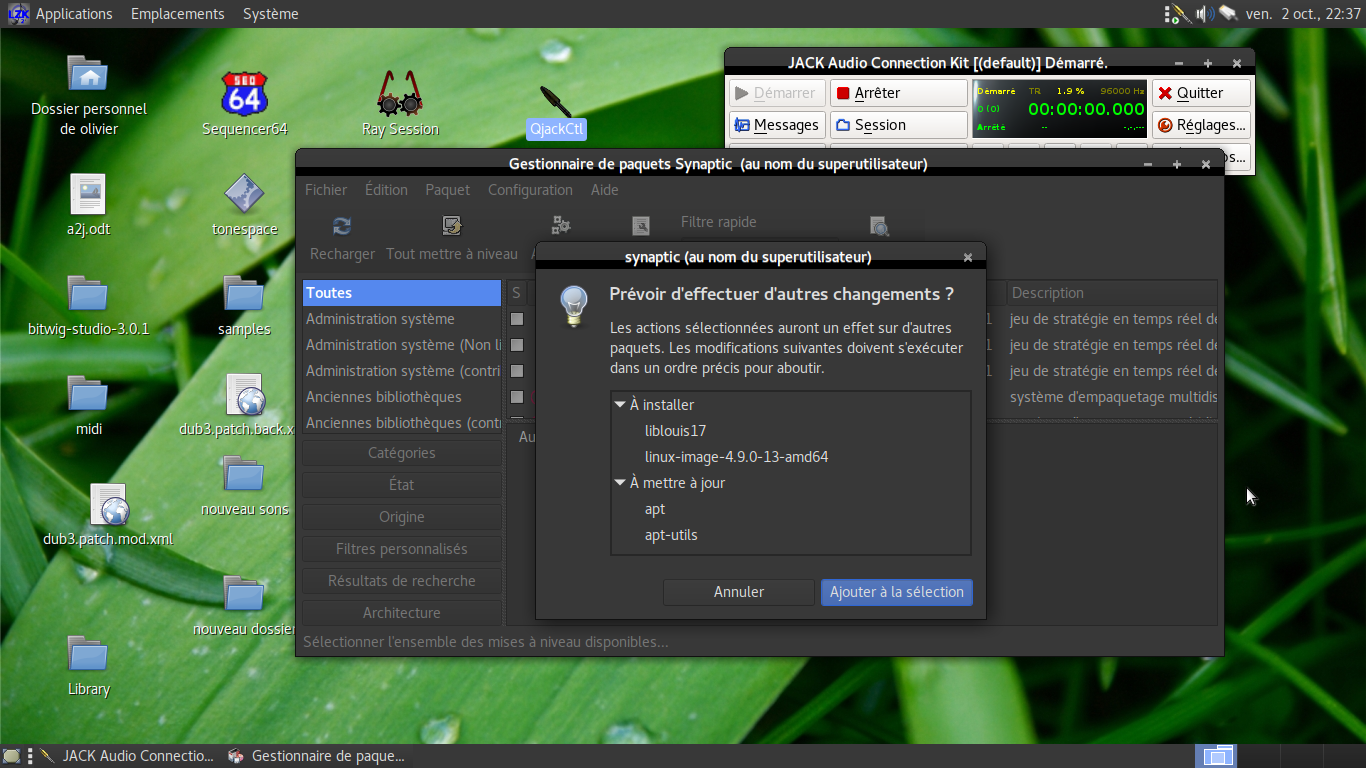Select linux-image-4.9.0-13-amd64 in the list

790,457
